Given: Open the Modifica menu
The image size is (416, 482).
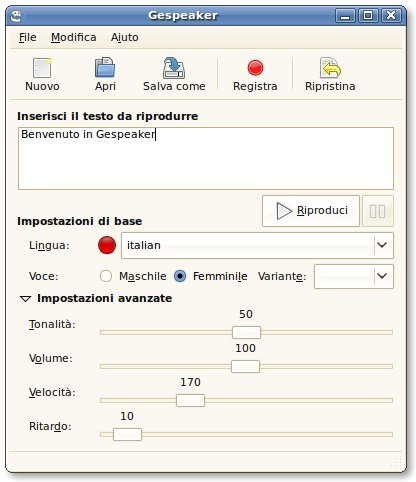Looking at the screenshot, I should 74,37.
